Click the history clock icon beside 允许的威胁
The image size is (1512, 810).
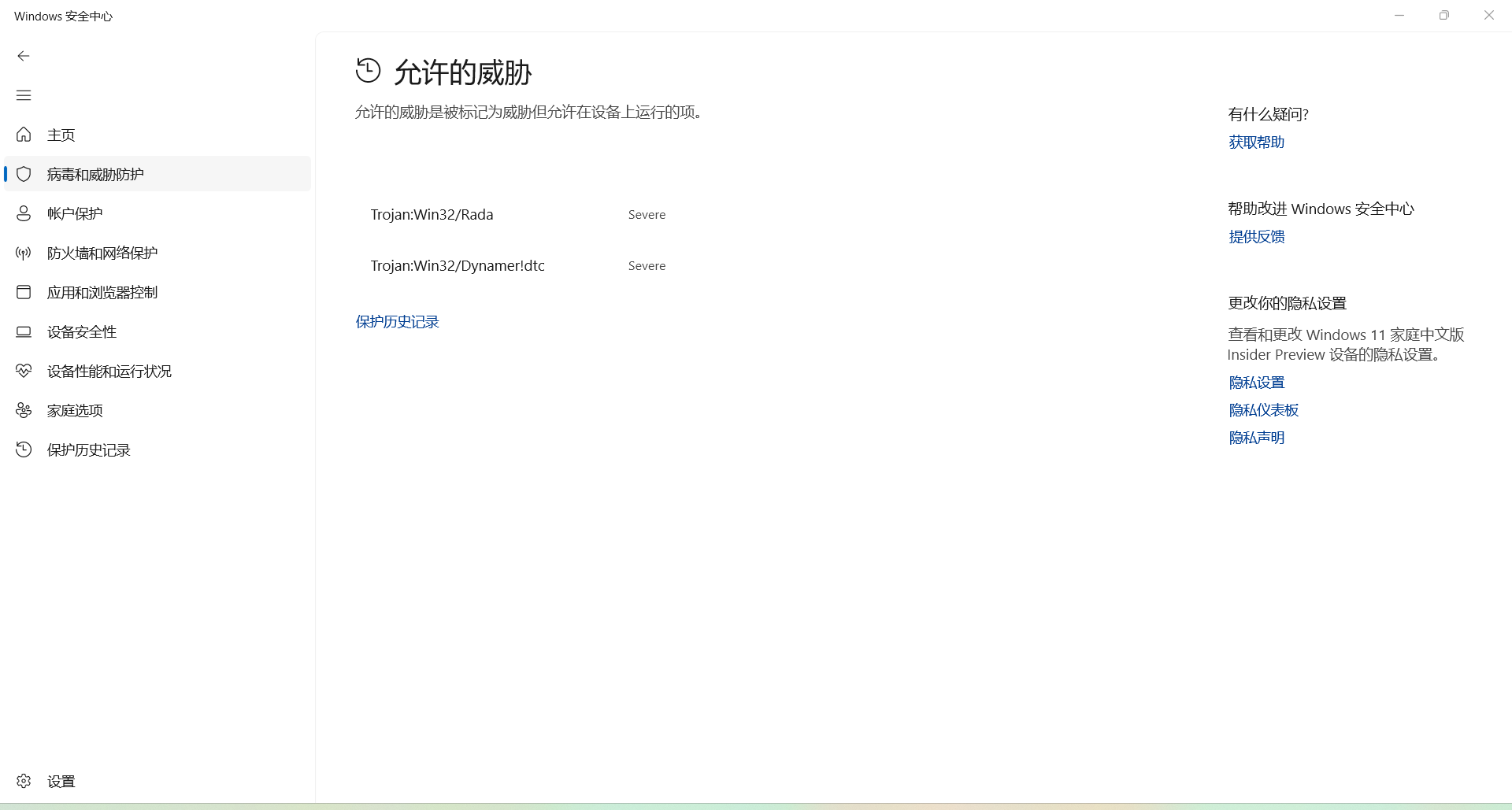[x=368, y=70]
